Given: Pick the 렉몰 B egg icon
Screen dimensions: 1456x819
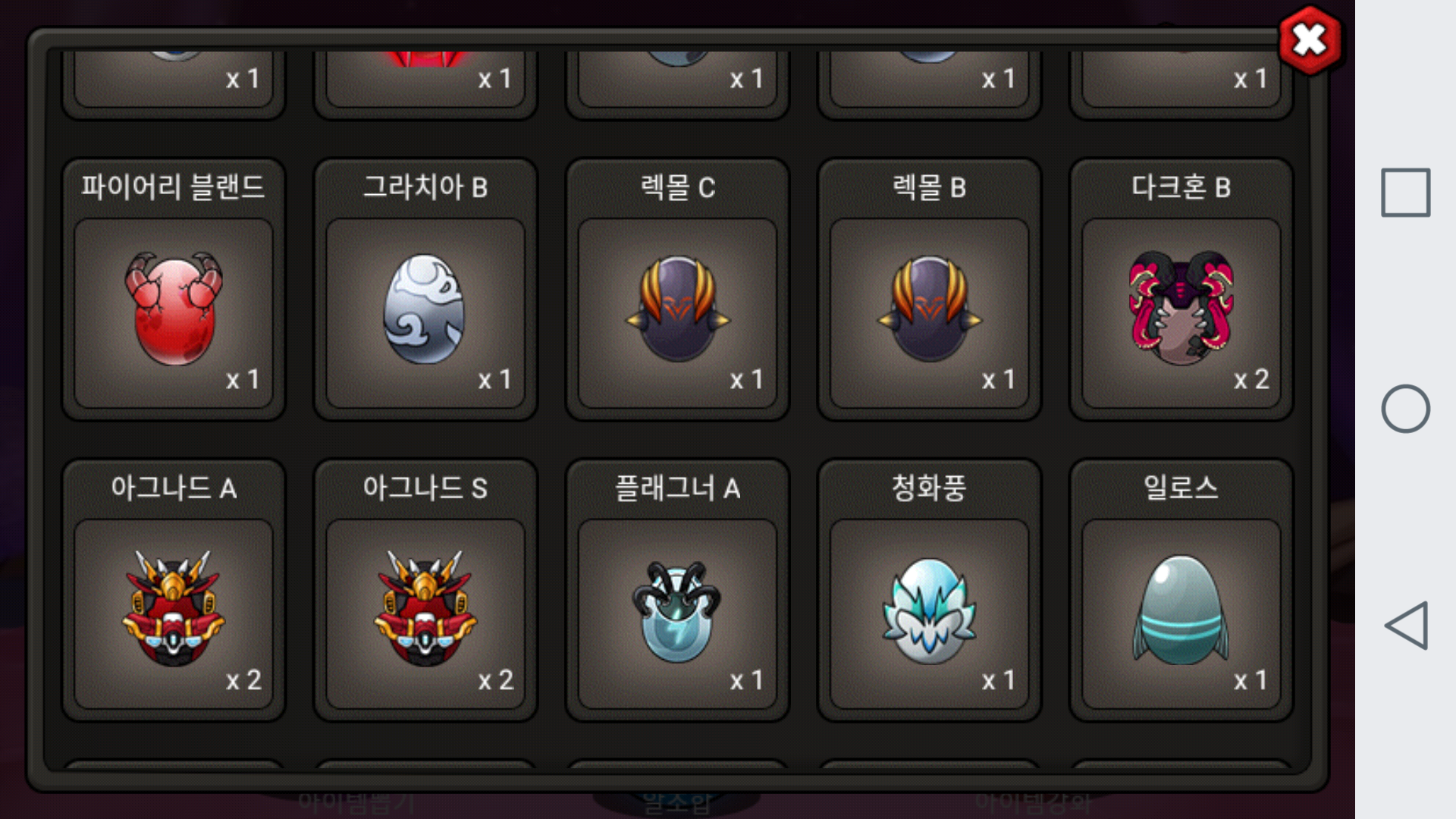Looking at the screenshot, I should tap(929, 309).
